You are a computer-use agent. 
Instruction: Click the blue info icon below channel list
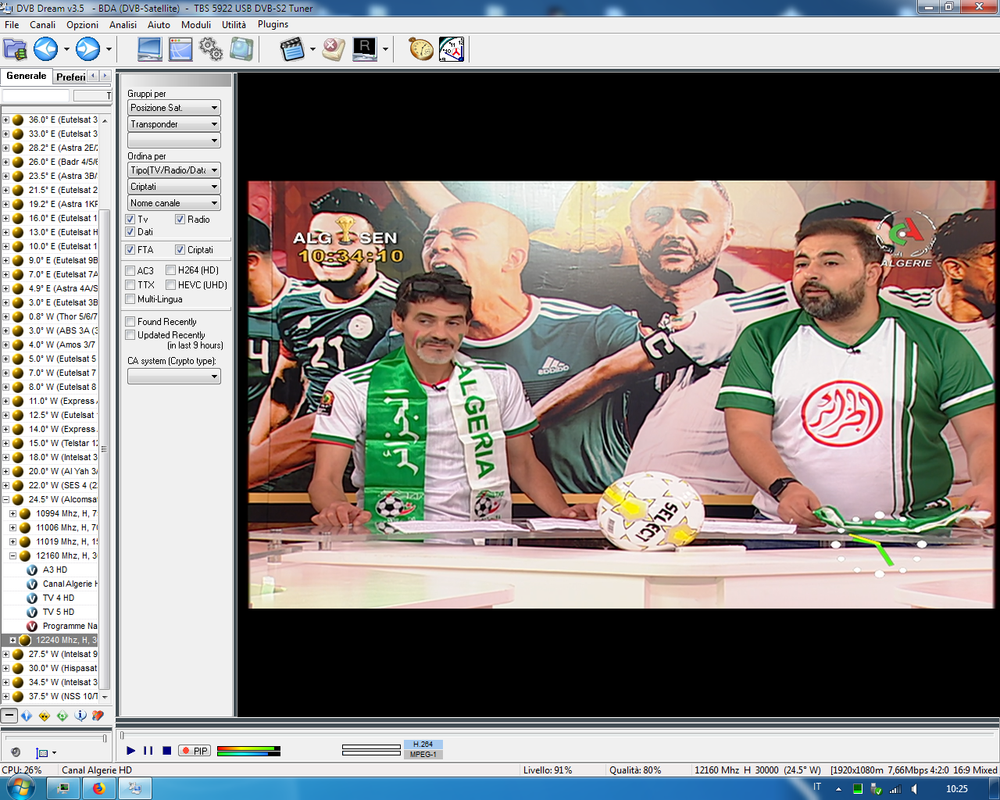80,716
